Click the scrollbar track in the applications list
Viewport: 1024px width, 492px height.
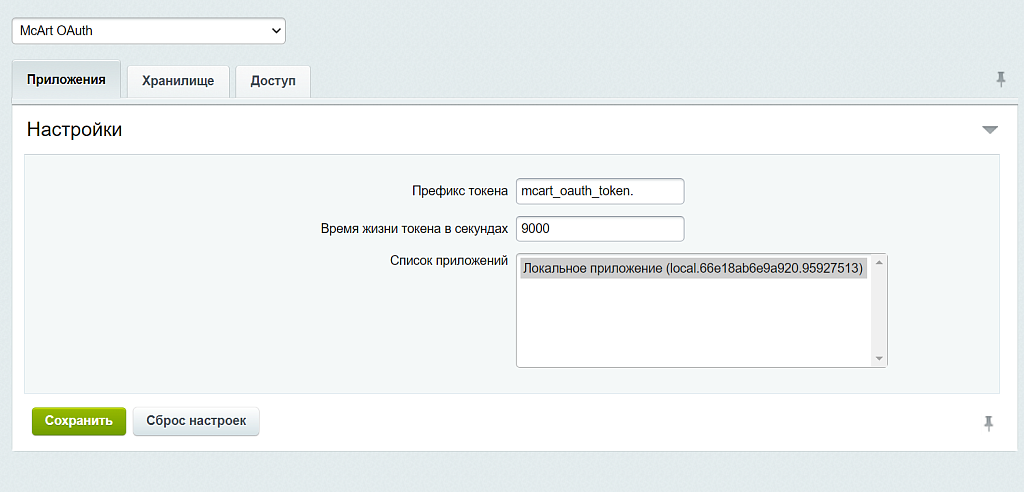pyautogui.click(x=879, y=310)
